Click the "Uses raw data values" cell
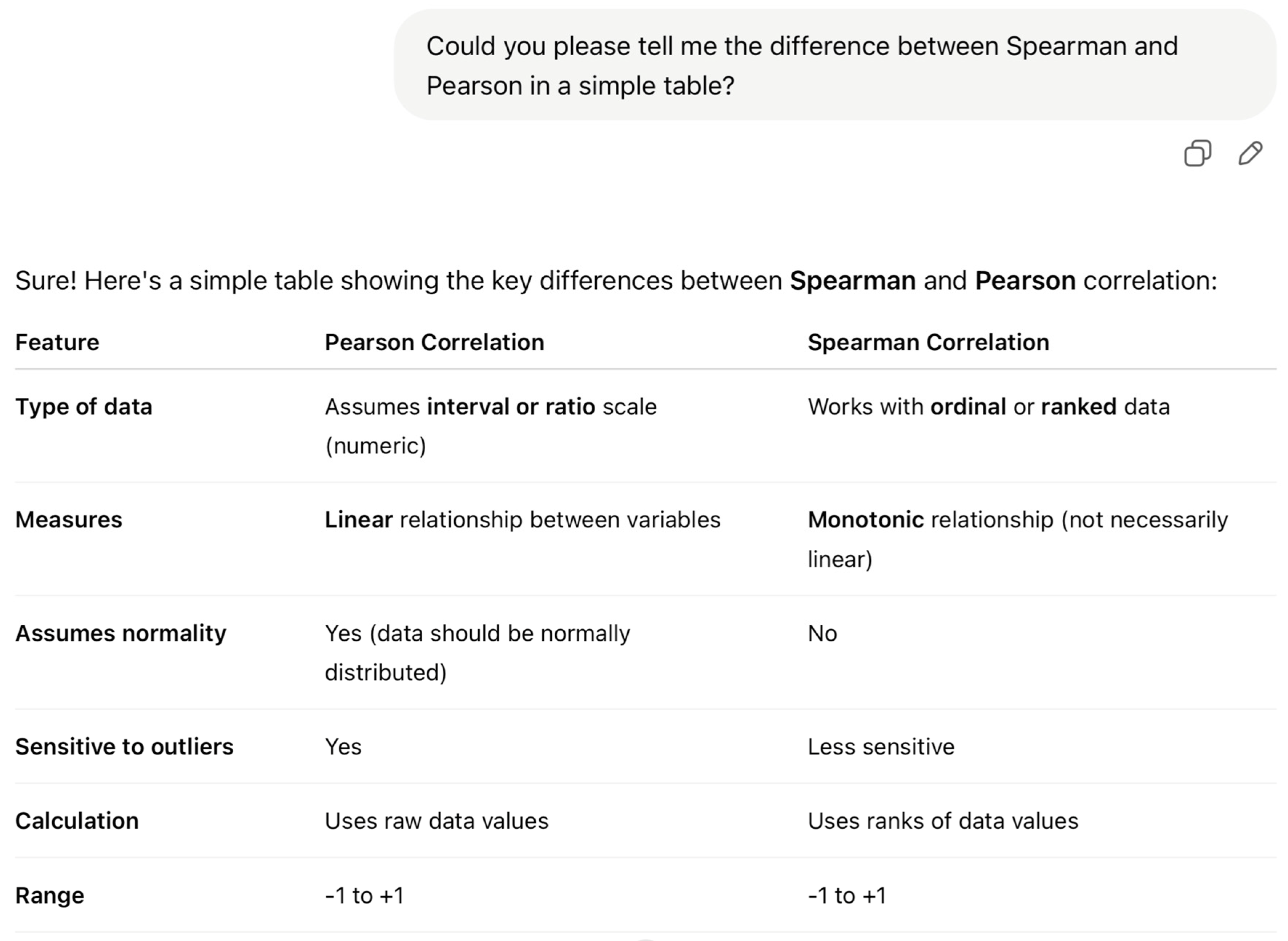The width and height of the screenshot is (1288, 941). (437, 821)
